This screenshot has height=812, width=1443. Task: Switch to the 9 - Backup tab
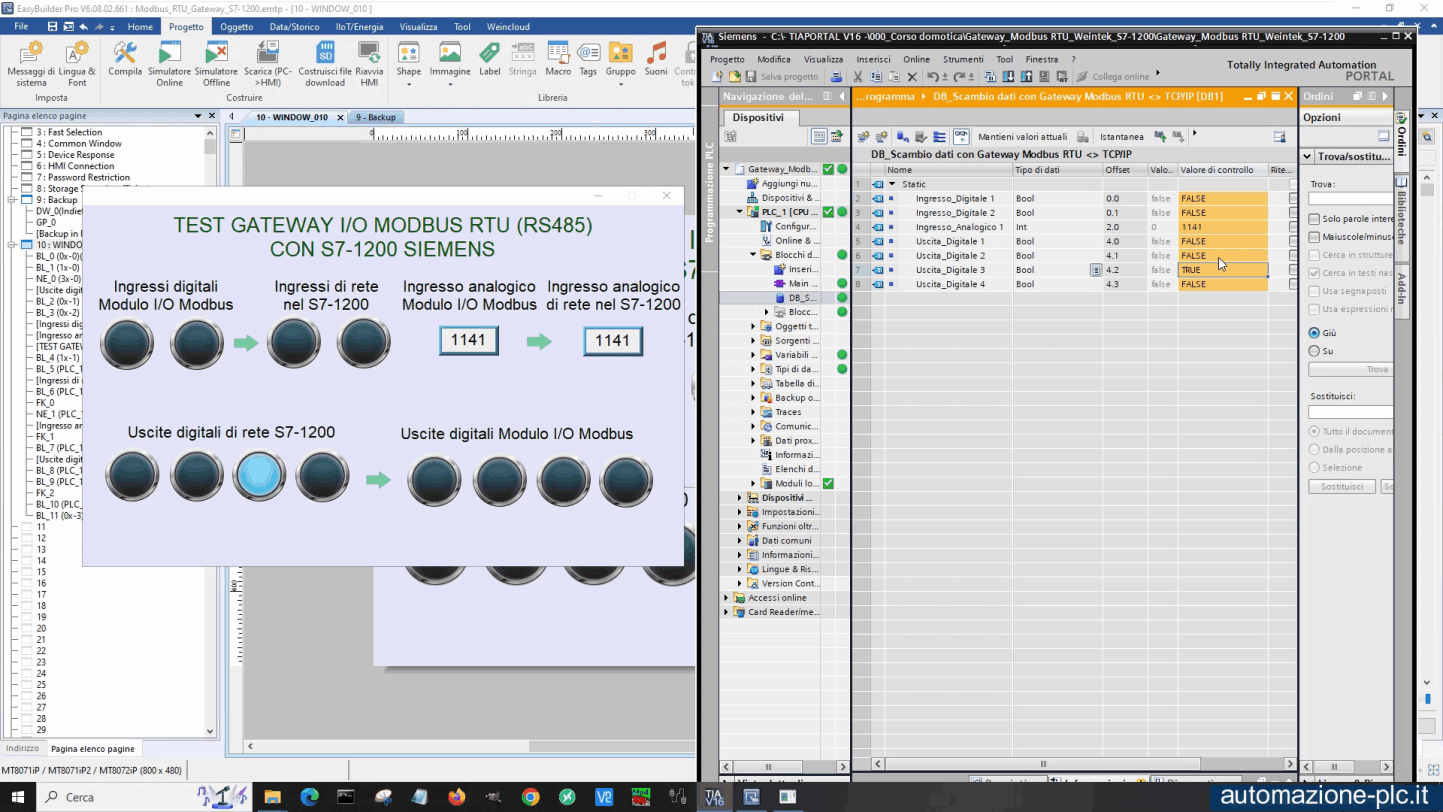375,117
